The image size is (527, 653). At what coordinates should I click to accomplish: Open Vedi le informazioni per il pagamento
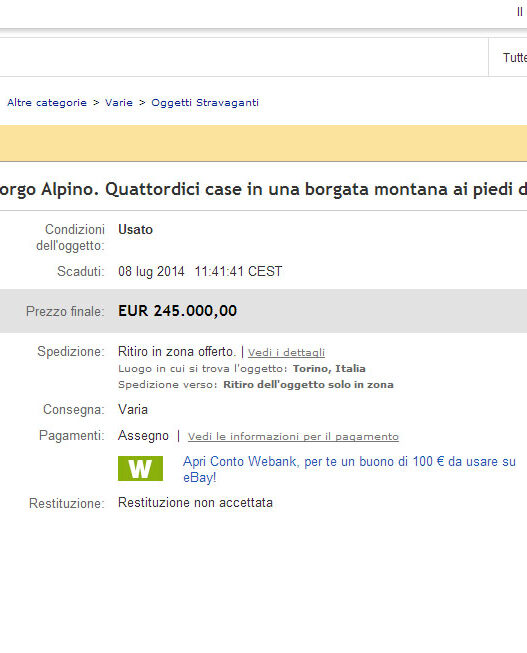click(x=293, y=436)
